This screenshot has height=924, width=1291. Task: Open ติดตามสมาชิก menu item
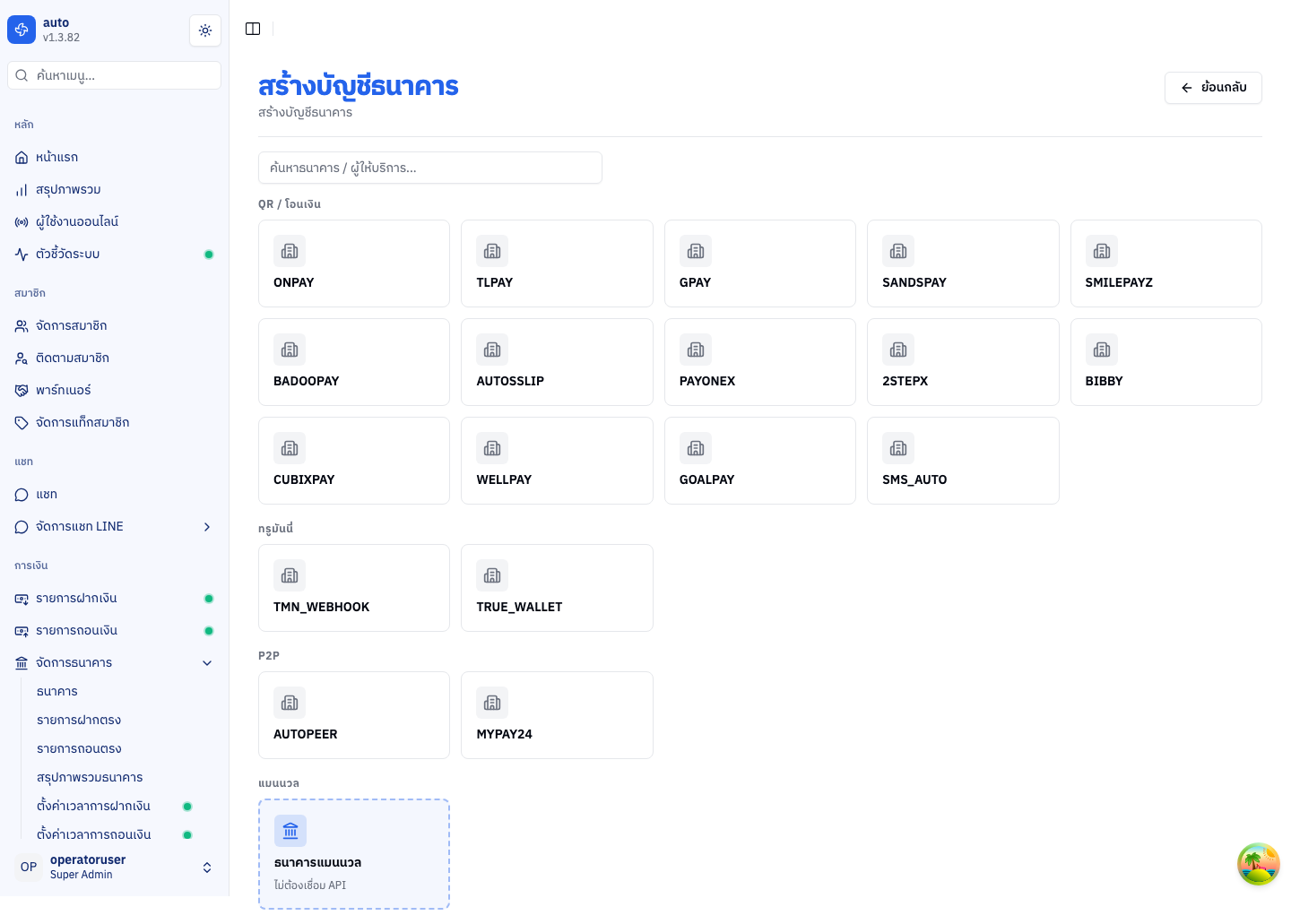click(115, 358)
